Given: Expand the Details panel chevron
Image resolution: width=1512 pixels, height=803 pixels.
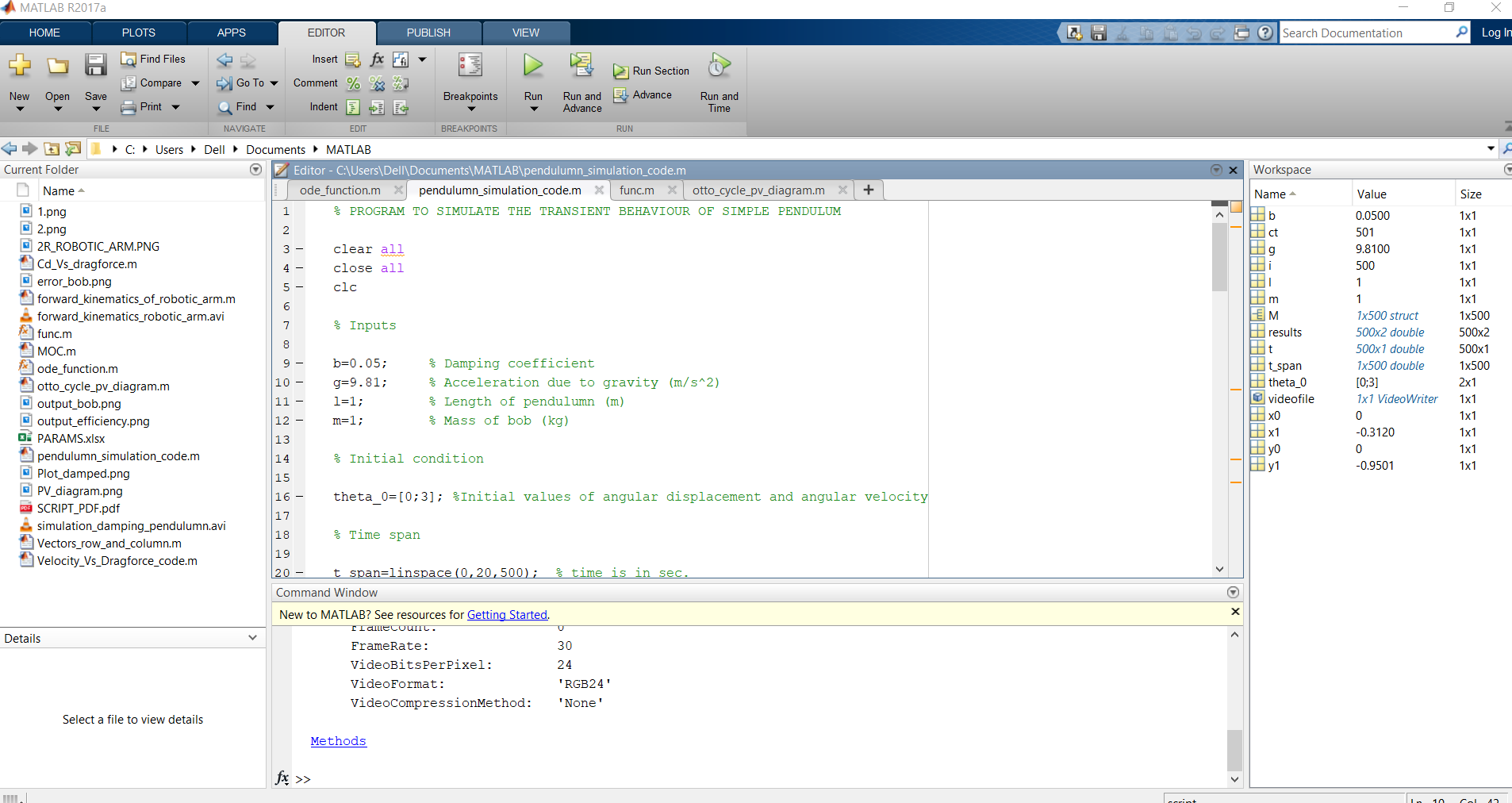Looking at the screenshot, I should (253, 637).
